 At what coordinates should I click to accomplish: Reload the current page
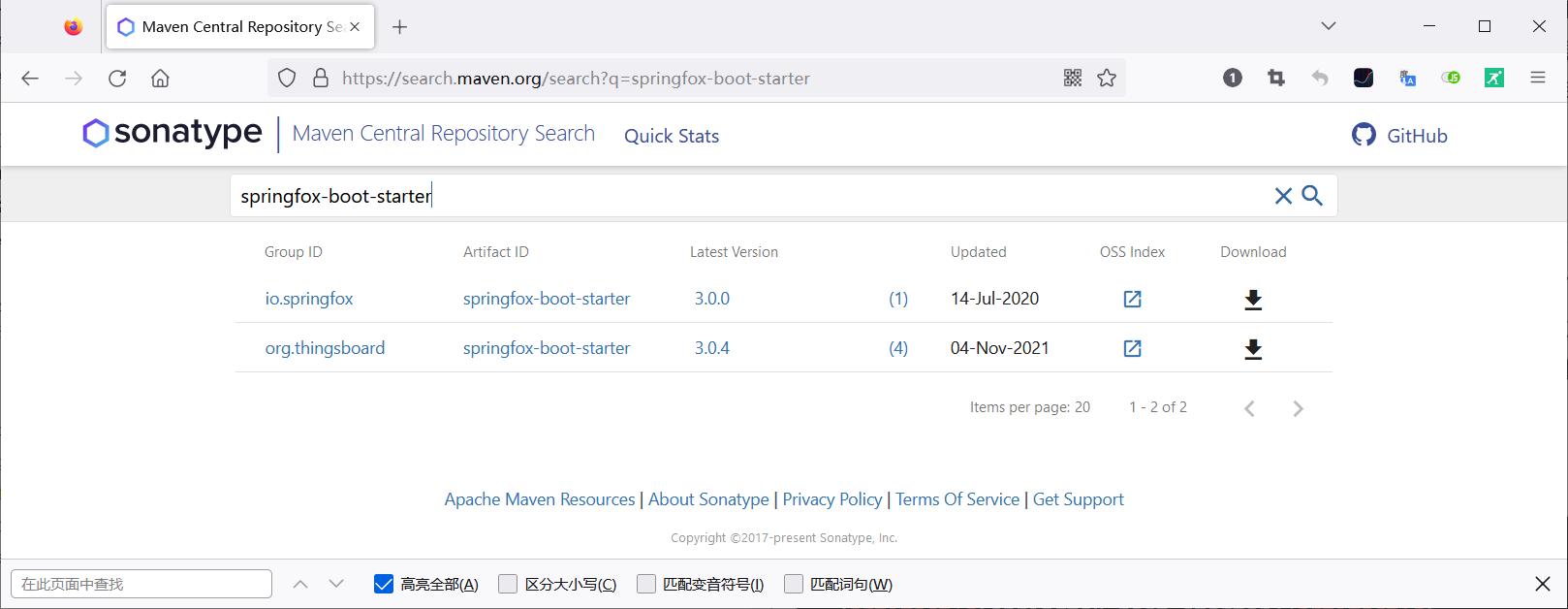[x=117, y=79]
